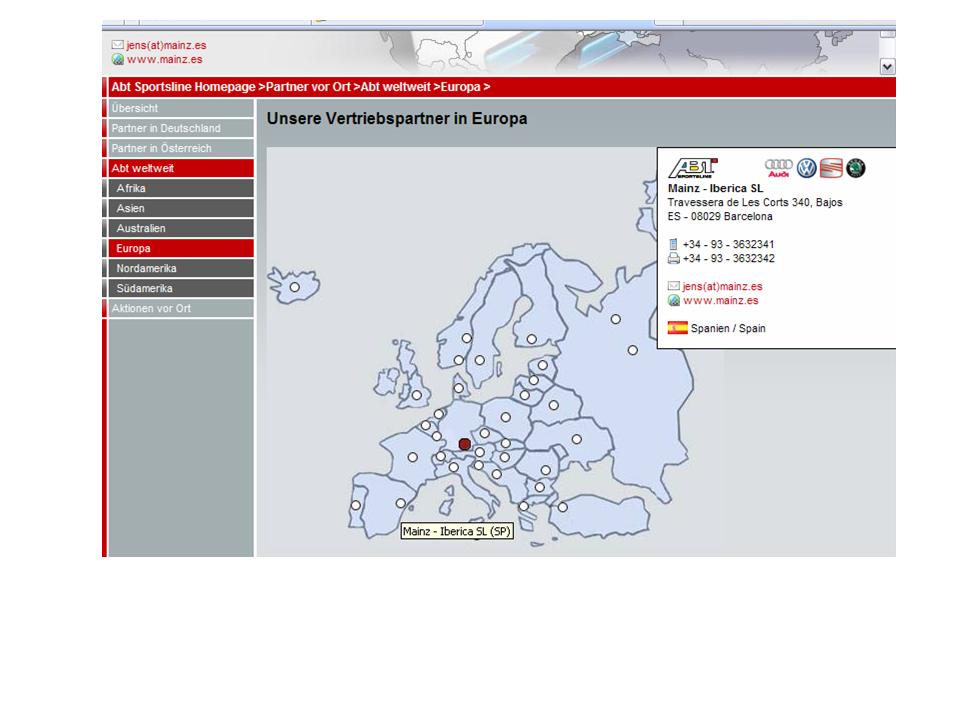Select the red highlighted partner marker on map
Screen dimensions: 960x720
[464, 444]
